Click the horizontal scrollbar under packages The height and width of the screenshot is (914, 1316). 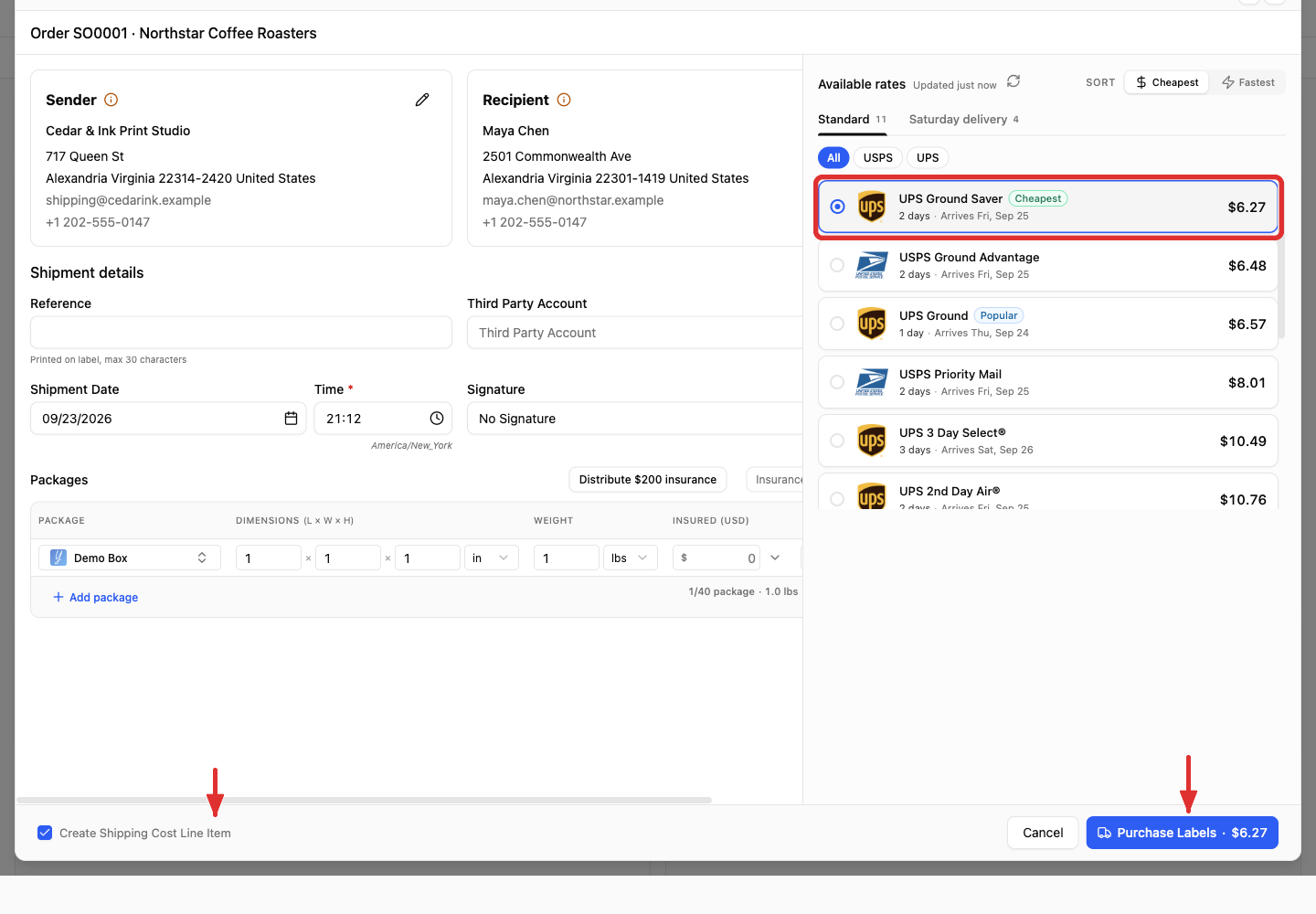click(365, 801)
